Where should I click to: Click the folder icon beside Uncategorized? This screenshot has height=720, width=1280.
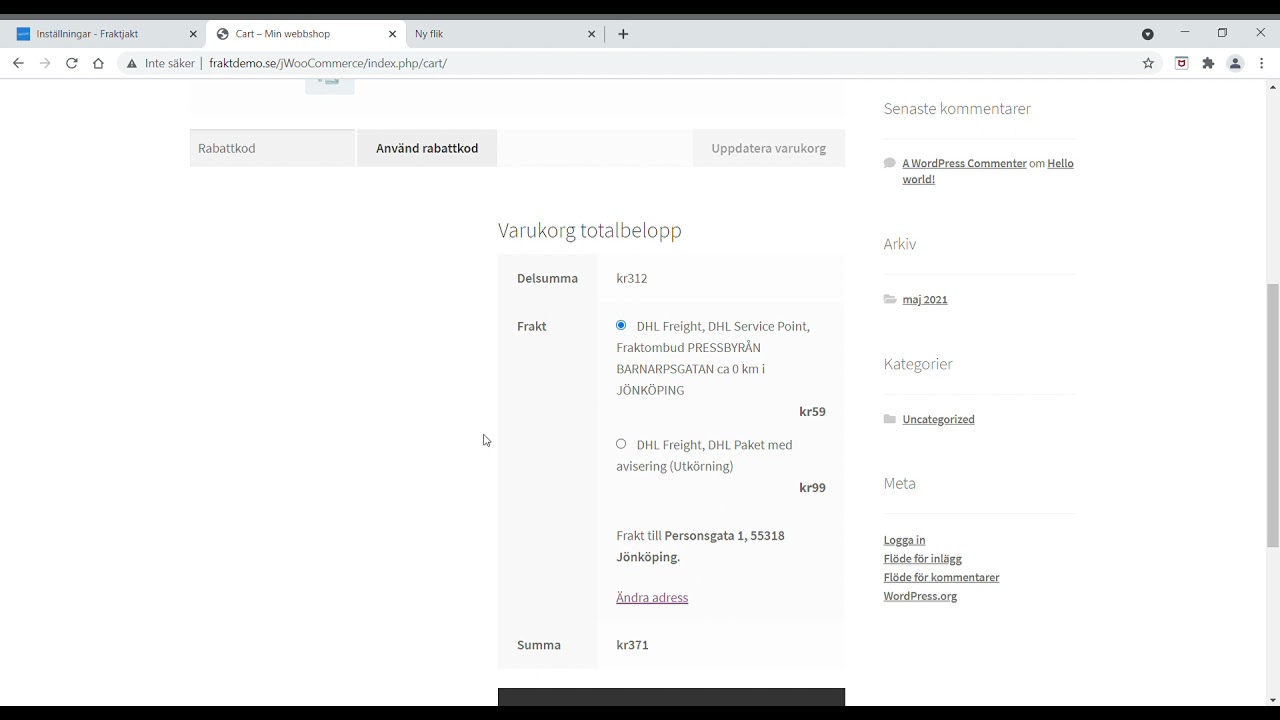[890, 419]
